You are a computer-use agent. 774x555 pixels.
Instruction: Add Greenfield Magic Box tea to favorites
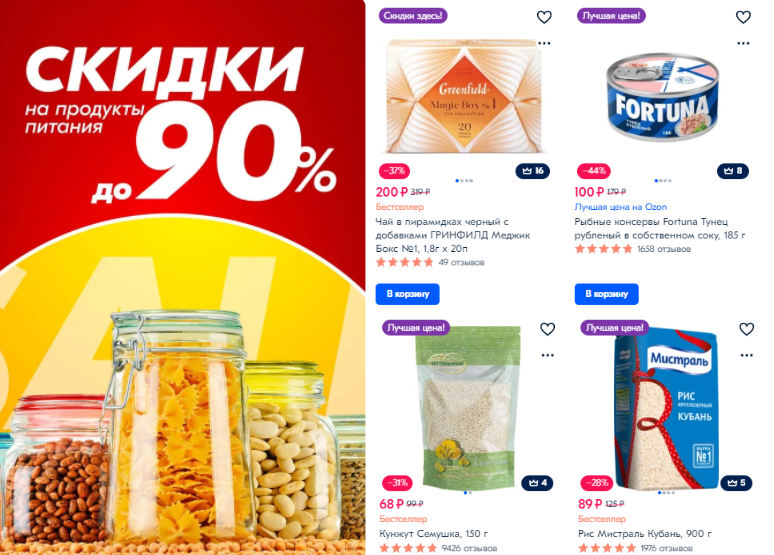(544, 17)
